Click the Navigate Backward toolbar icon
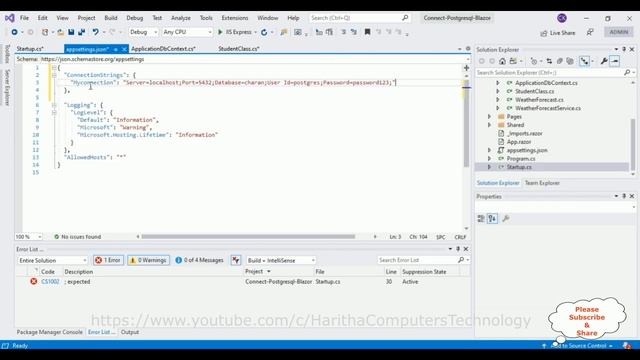Screen dimensions: 640x360 pos(14,32)
